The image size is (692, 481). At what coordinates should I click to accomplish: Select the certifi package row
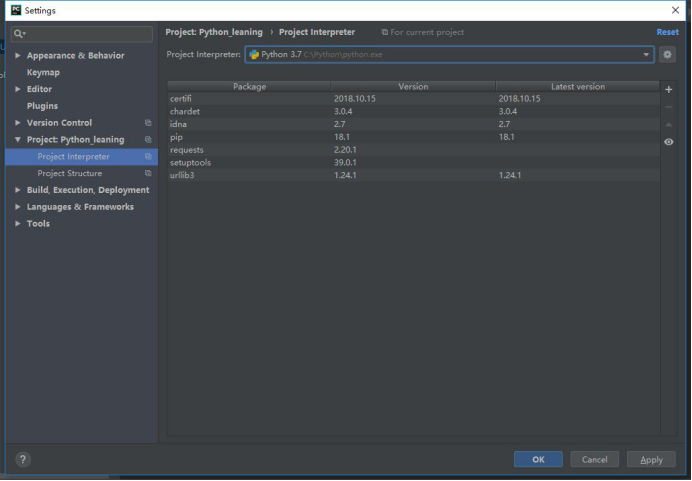point(414,99)
